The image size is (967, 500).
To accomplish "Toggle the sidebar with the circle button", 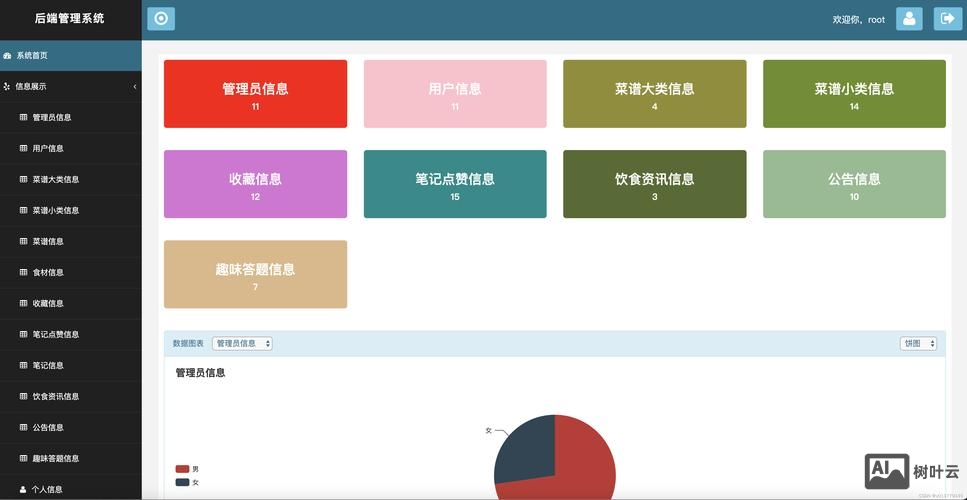I will pos(161,18).
